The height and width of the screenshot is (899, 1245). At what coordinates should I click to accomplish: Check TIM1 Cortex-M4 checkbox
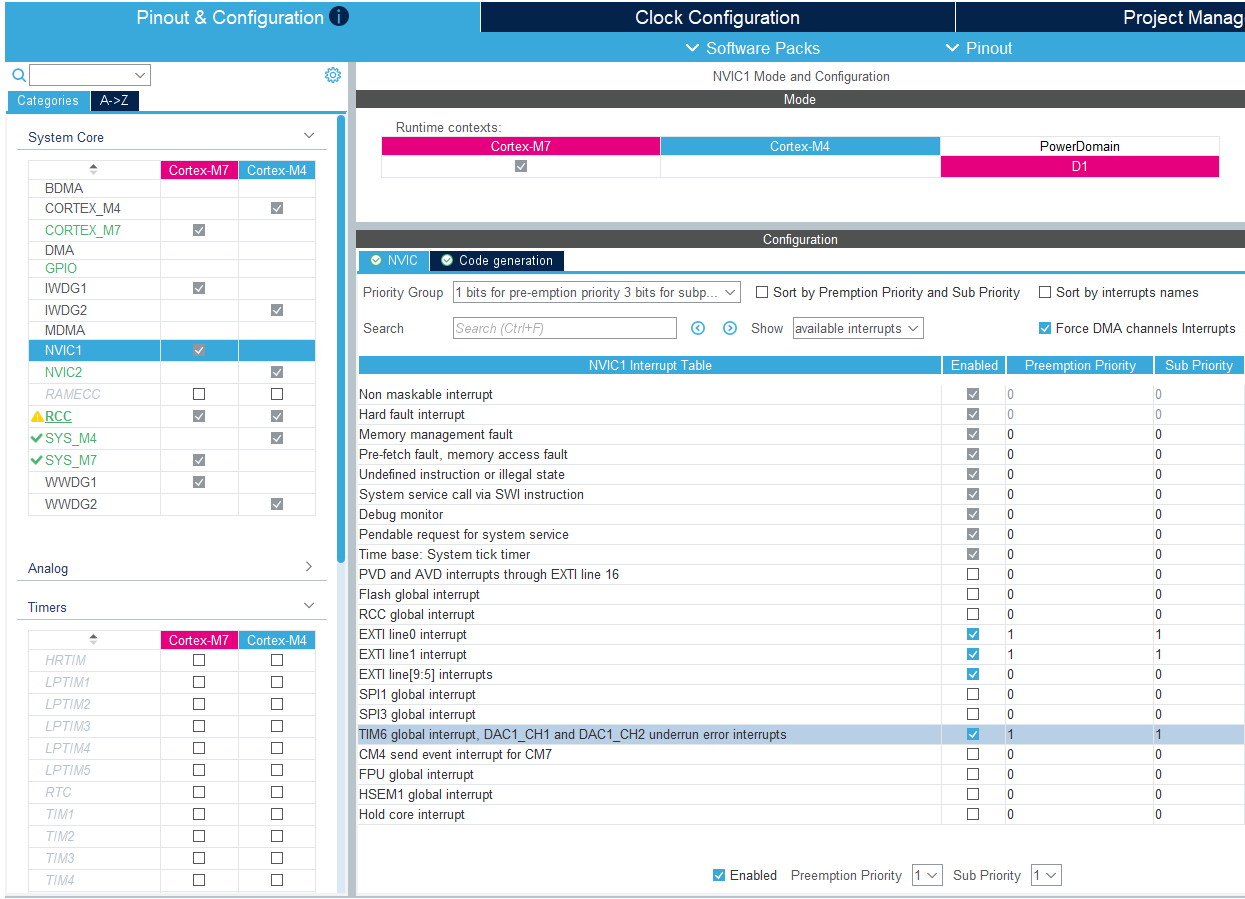(277, 814)
